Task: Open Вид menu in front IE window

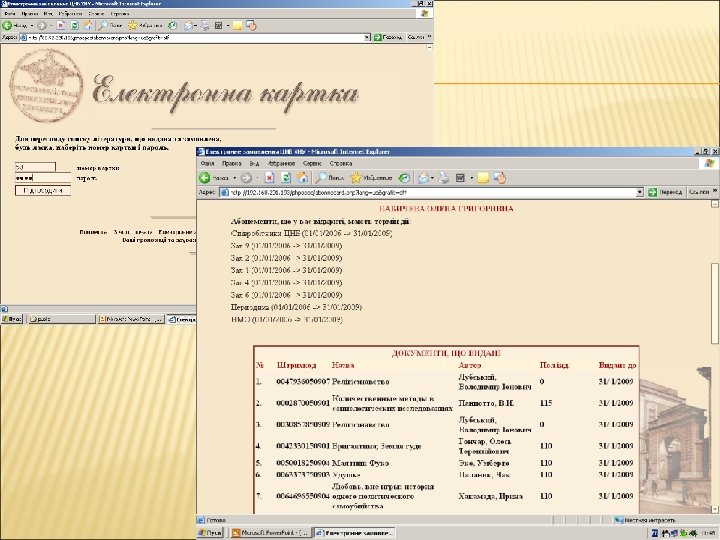Action: (x=254, y=163)
